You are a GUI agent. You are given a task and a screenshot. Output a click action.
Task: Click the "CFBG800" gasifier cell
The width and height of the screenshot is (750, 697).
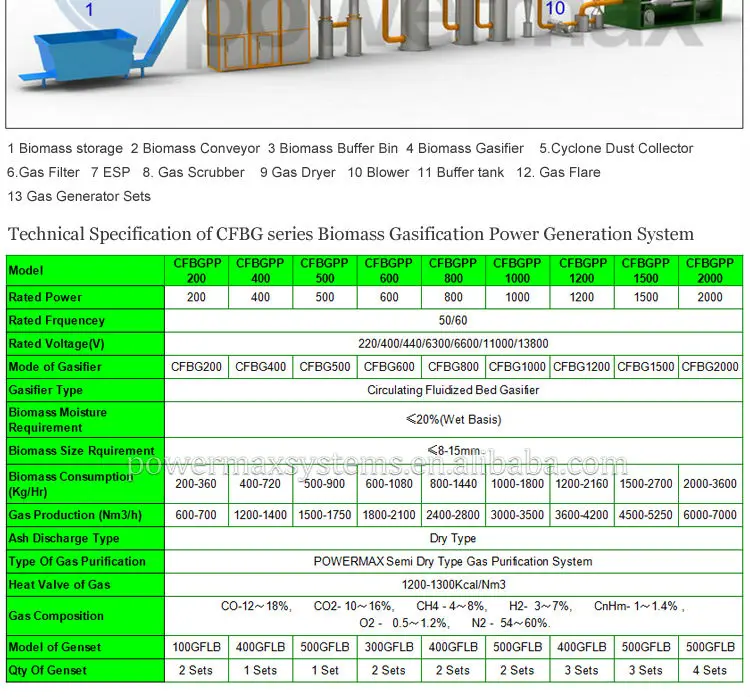point(453,367)
